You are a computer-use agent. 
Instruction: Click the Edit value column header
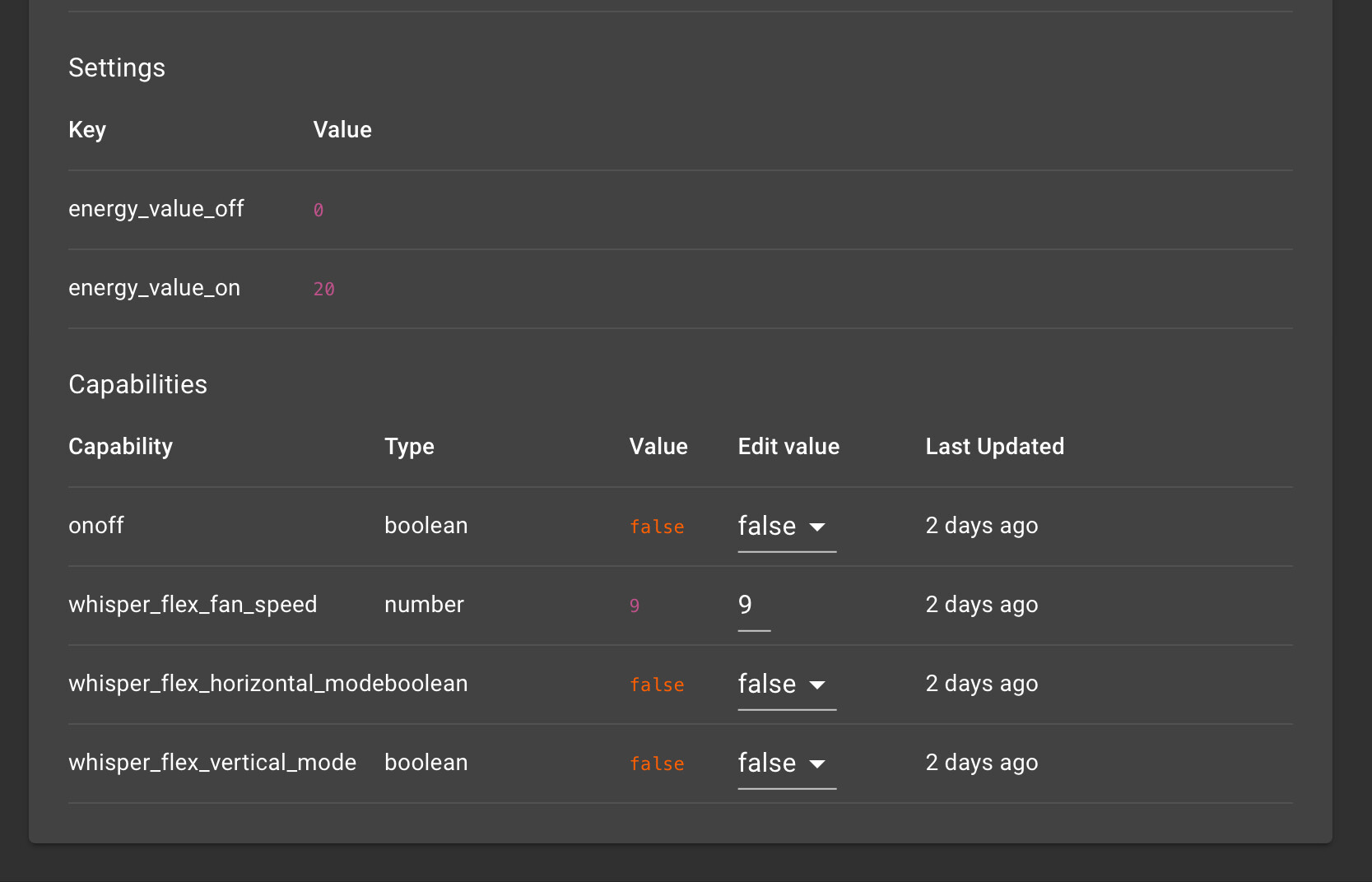click(x=788, y=447)
